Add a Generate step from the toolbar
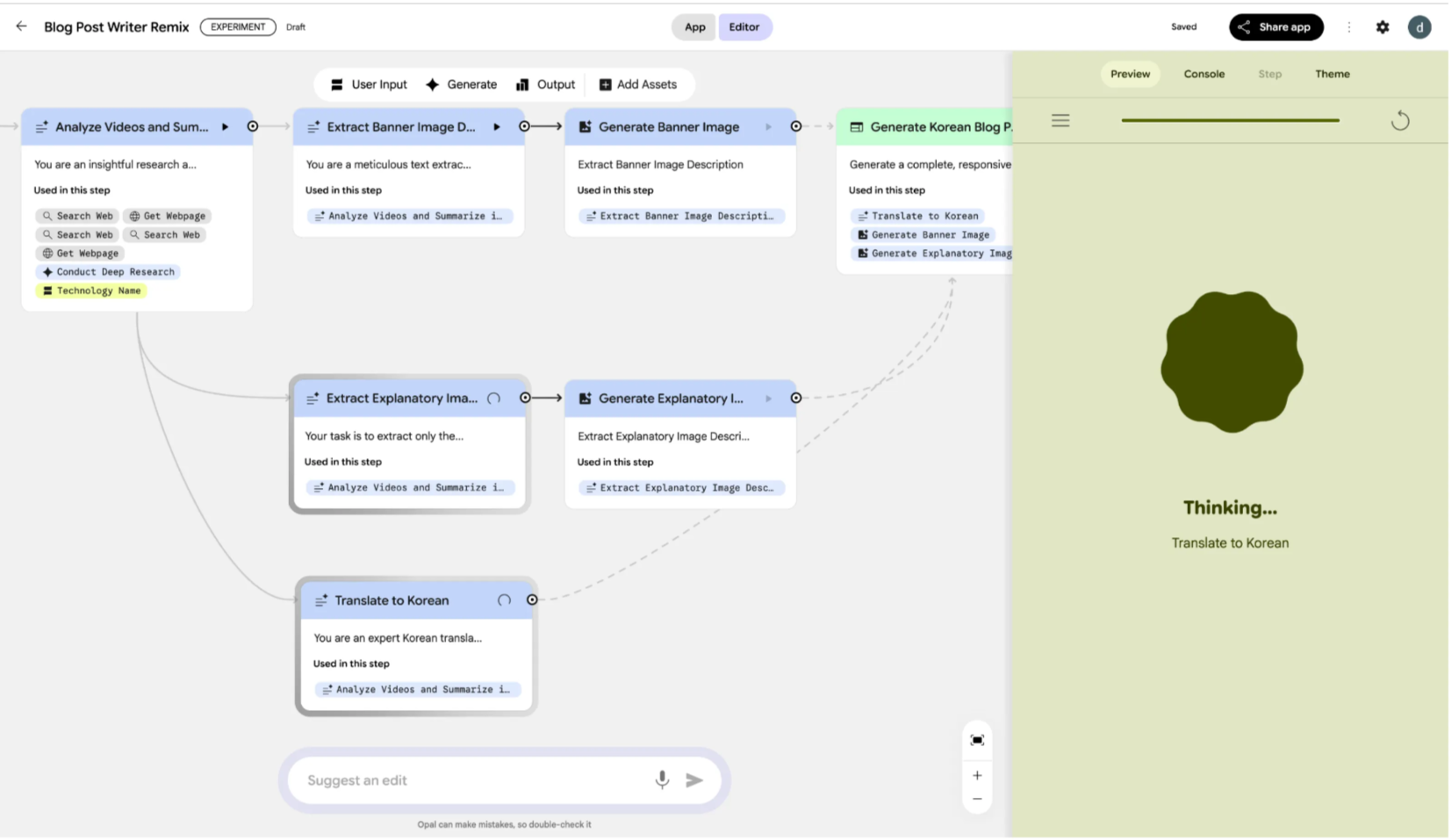The height and width of the screenshot is (840, 1452). point(462,84)
